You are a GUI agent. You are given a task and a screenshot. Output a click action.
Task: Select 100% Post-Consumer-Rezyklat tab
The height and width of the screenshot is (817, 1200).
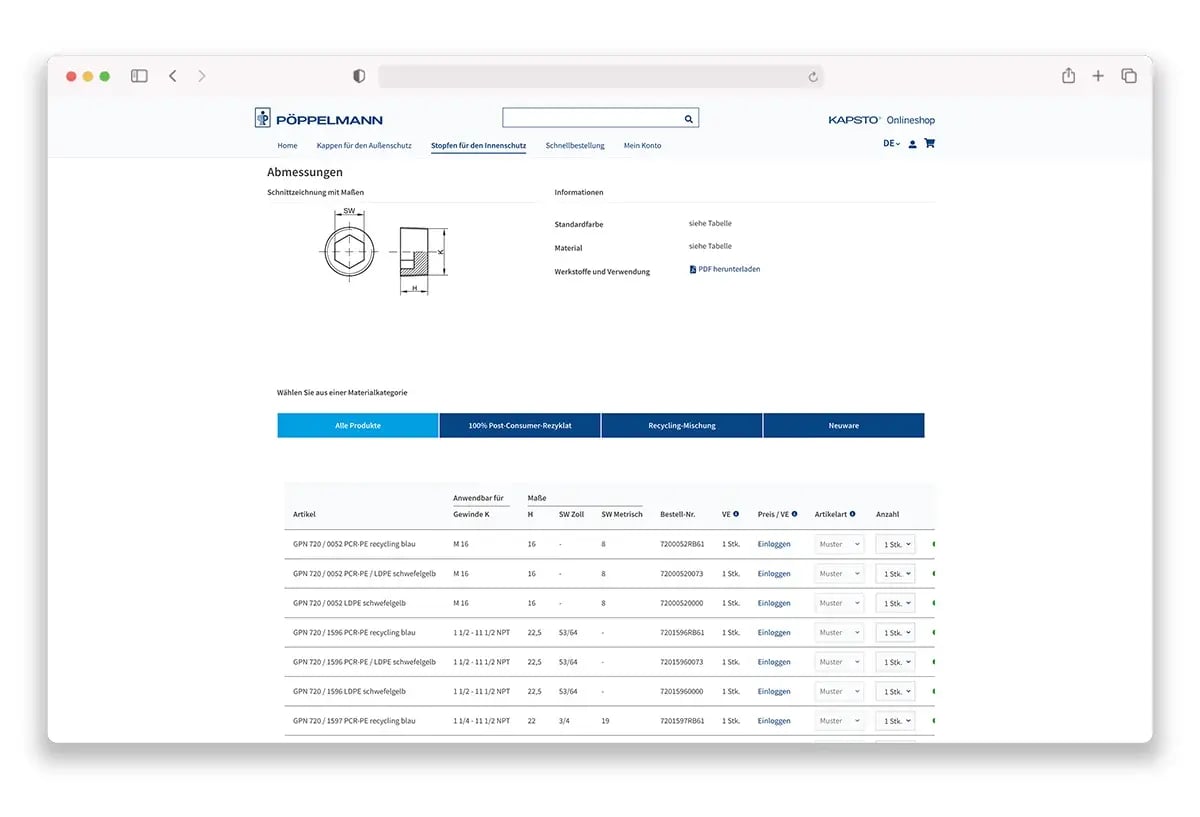point(520,425)
